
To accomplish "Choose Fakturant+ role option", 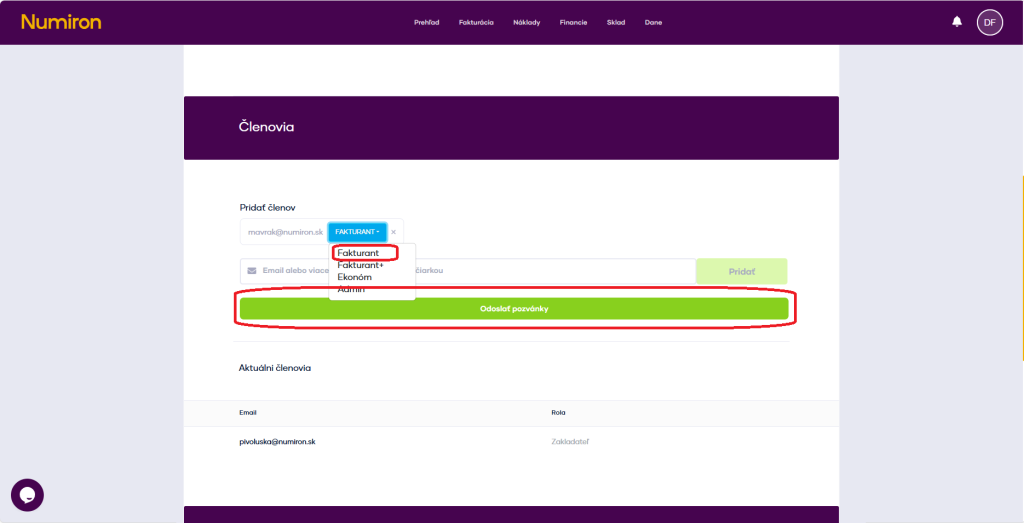I will point(360,265).
